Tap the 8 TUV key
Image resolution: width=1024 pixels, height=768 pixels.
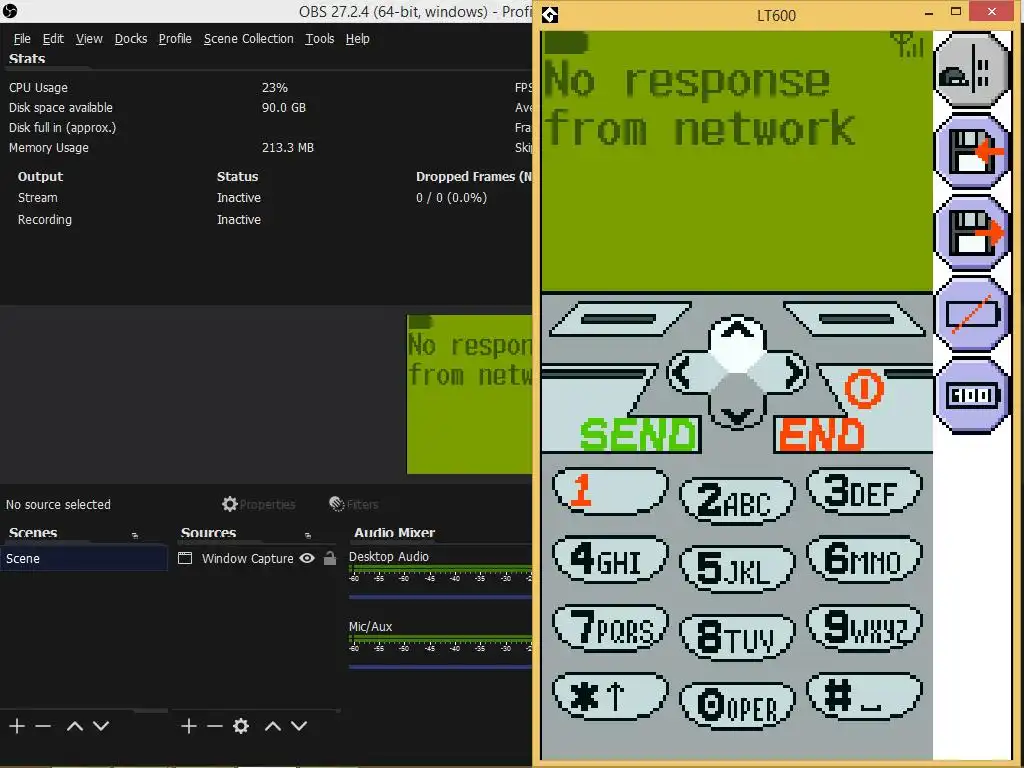737,637
